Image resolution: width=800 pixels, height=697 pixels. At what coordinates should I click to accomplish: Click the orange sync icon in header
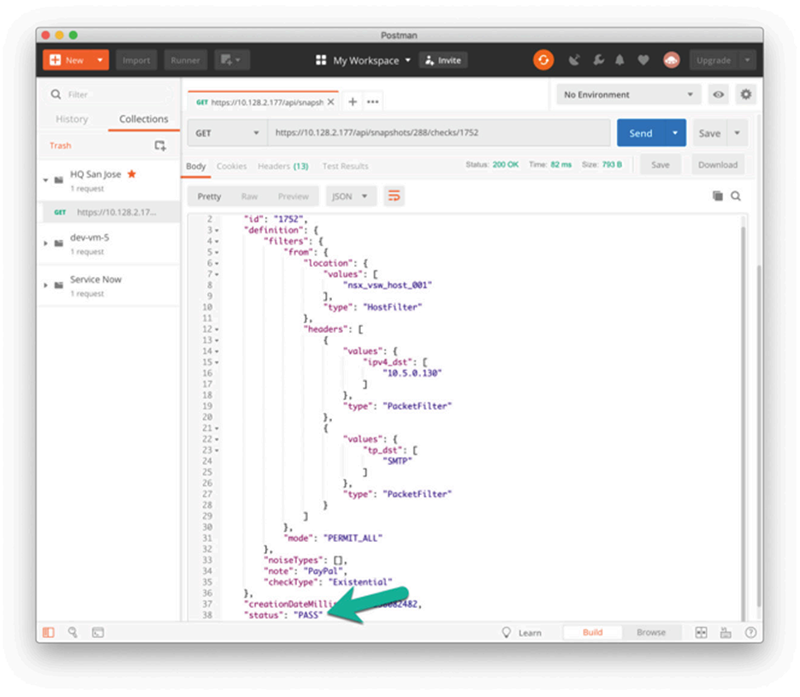click(543, 60)
